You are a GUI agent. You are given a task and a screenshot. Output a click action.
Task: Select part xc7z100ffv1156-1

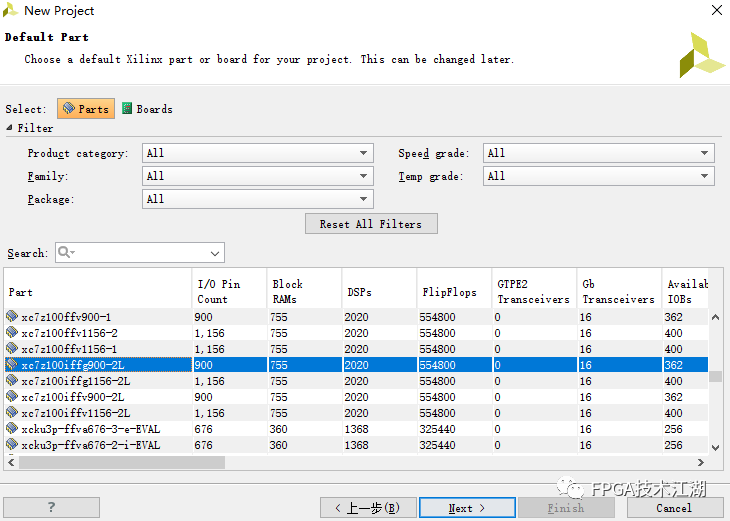pos(69,349)
